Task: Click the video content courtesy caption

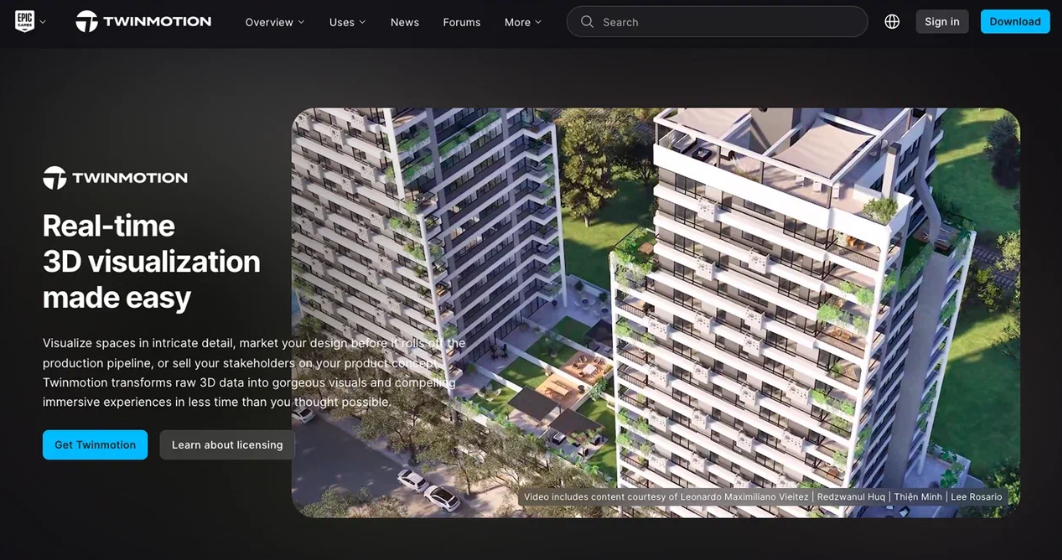Action: point(763,497)
